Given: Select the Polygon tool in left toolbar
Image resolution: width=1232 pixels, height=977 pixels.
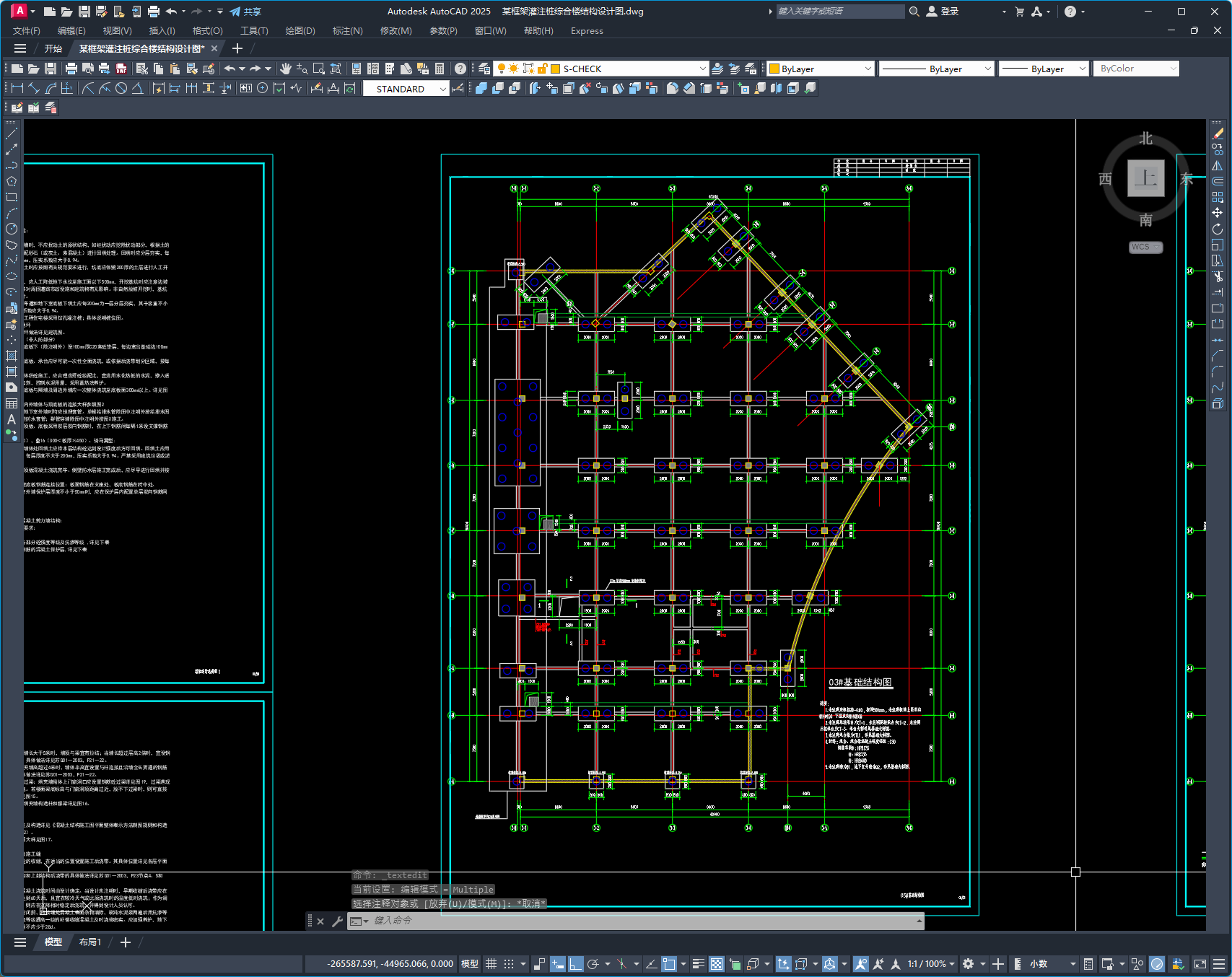Looking at the screenshot, I should coord(12,181).
